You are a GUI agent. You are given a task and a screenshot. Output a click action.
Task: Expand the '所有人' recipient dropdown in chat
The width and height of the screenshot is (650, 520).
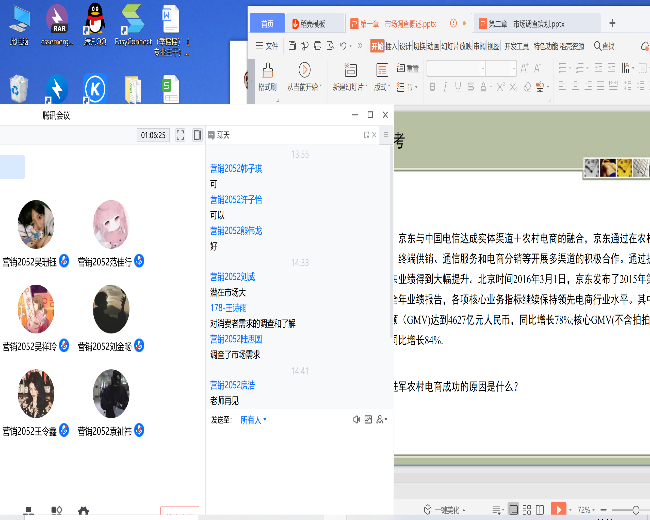tap(252, 420)
